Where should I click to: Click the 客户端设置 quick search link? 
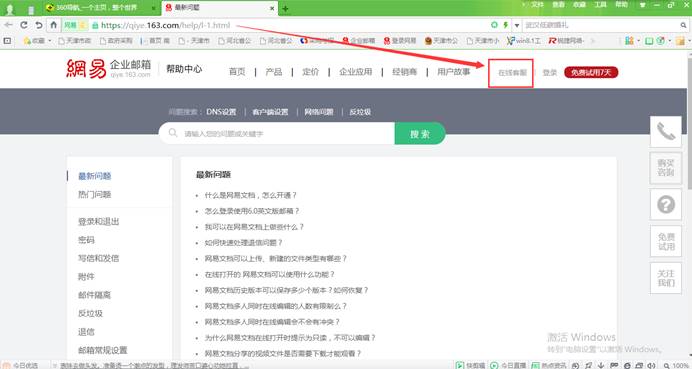pyautogui.click(x=270, y=112)
